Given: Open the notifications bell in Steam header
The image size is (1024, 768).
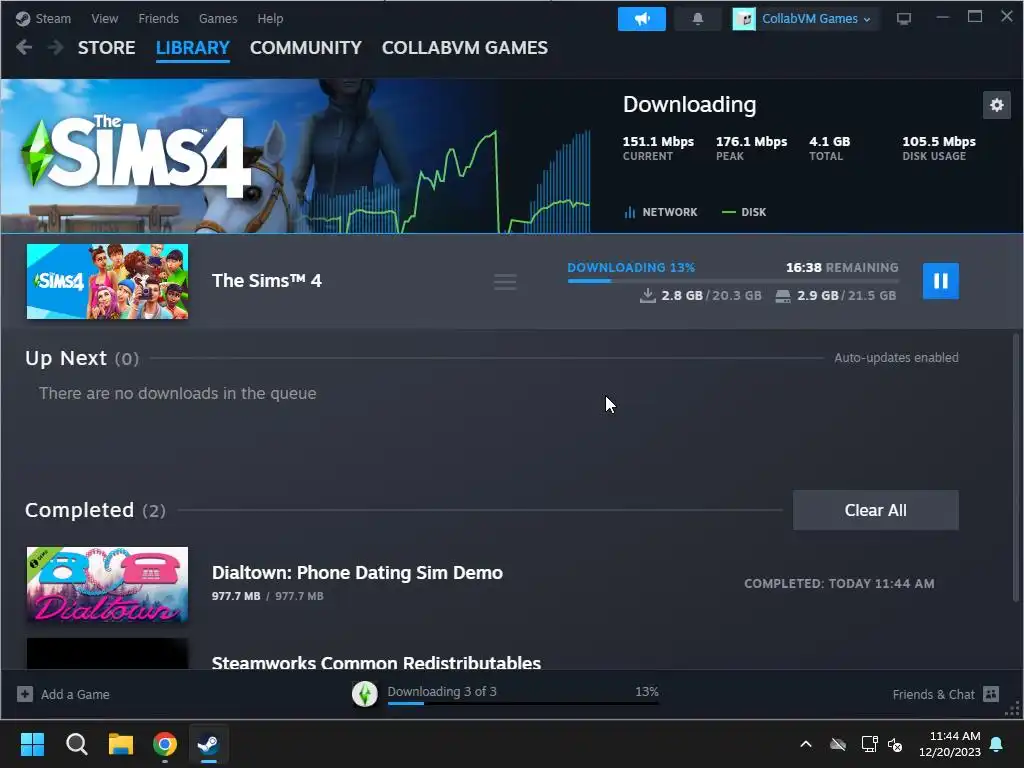Looking at the screenshot, I should coord(697,19).
